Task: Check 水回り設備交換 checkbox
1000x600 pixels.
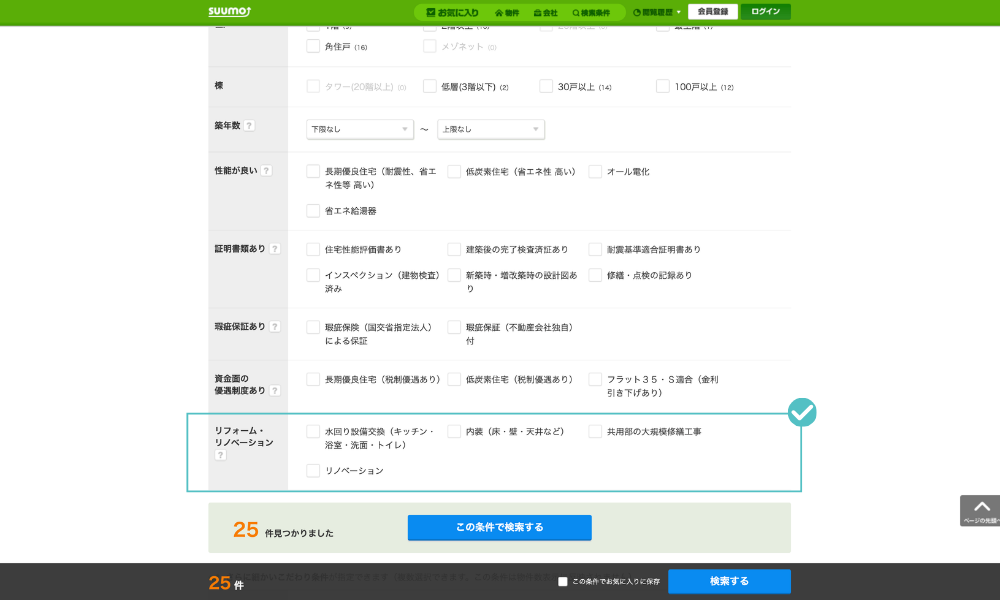Action: pos(313,432)
